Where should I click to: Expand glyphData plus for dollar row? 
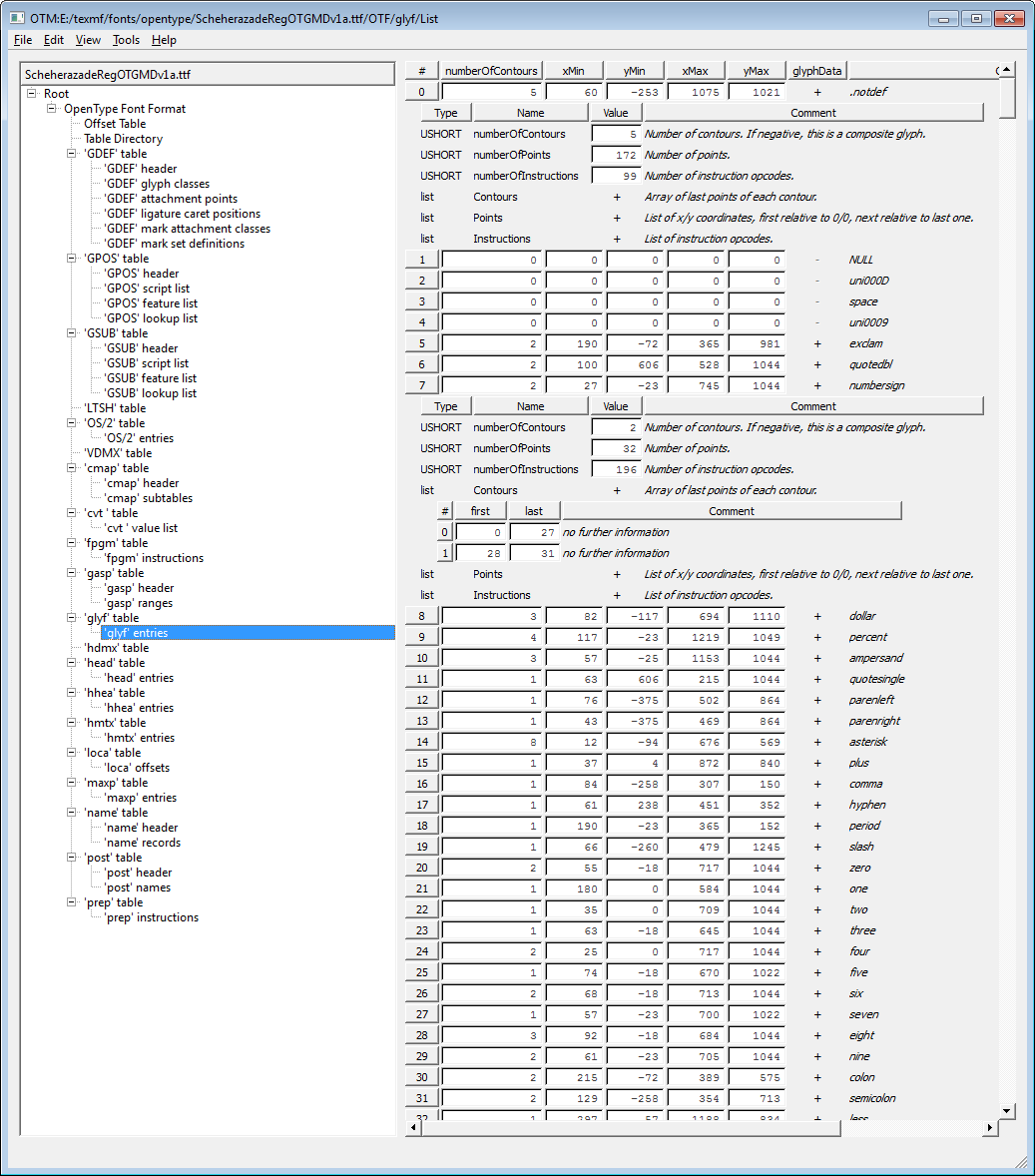[817, 617]
